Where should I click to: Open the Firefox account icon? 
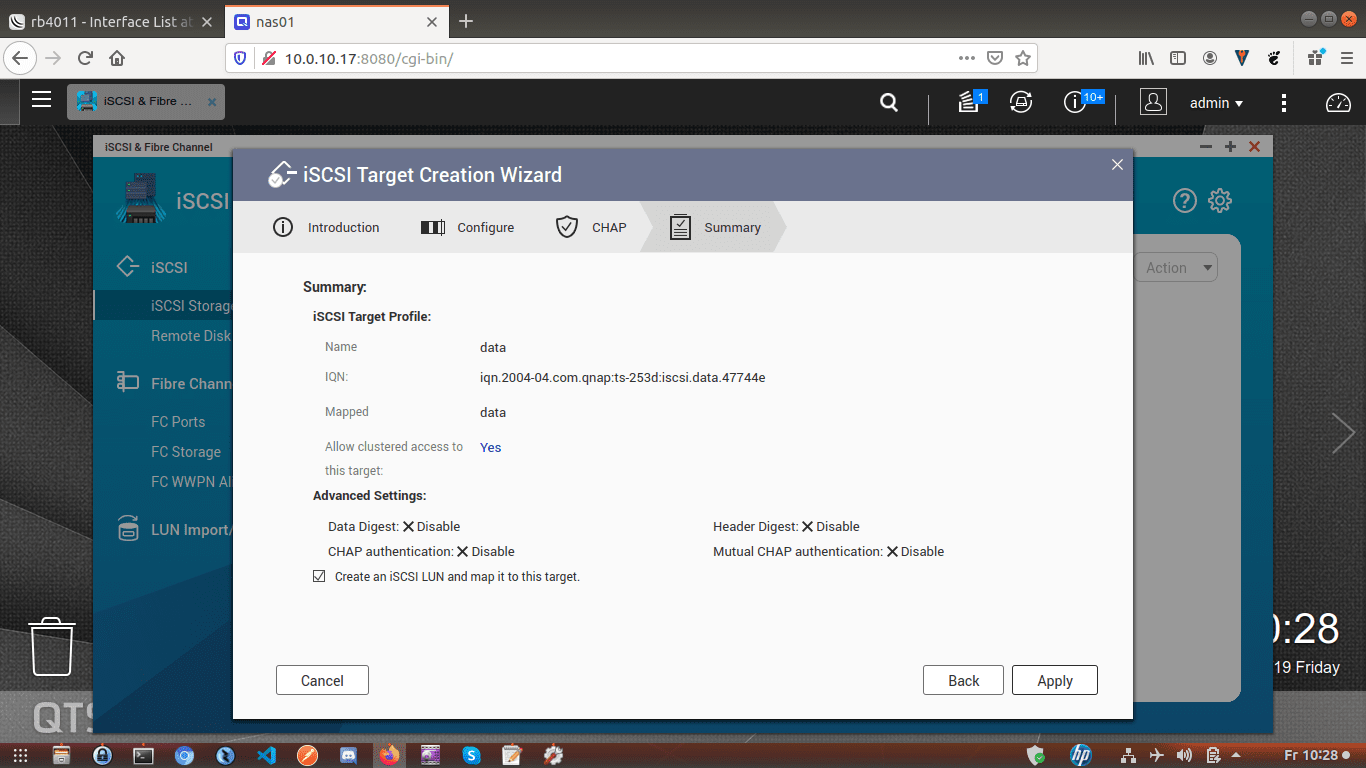[x=1210, y=58]
